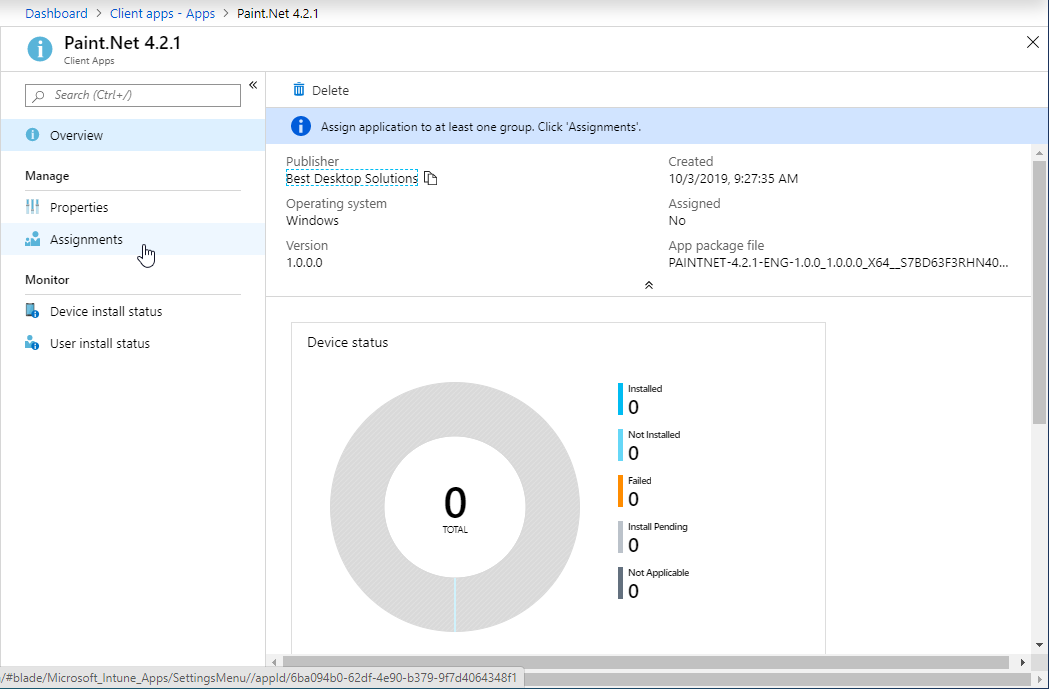Close the Paint.Net 4.2.1 blade
1049x689 pixels.
[1033, 42]
